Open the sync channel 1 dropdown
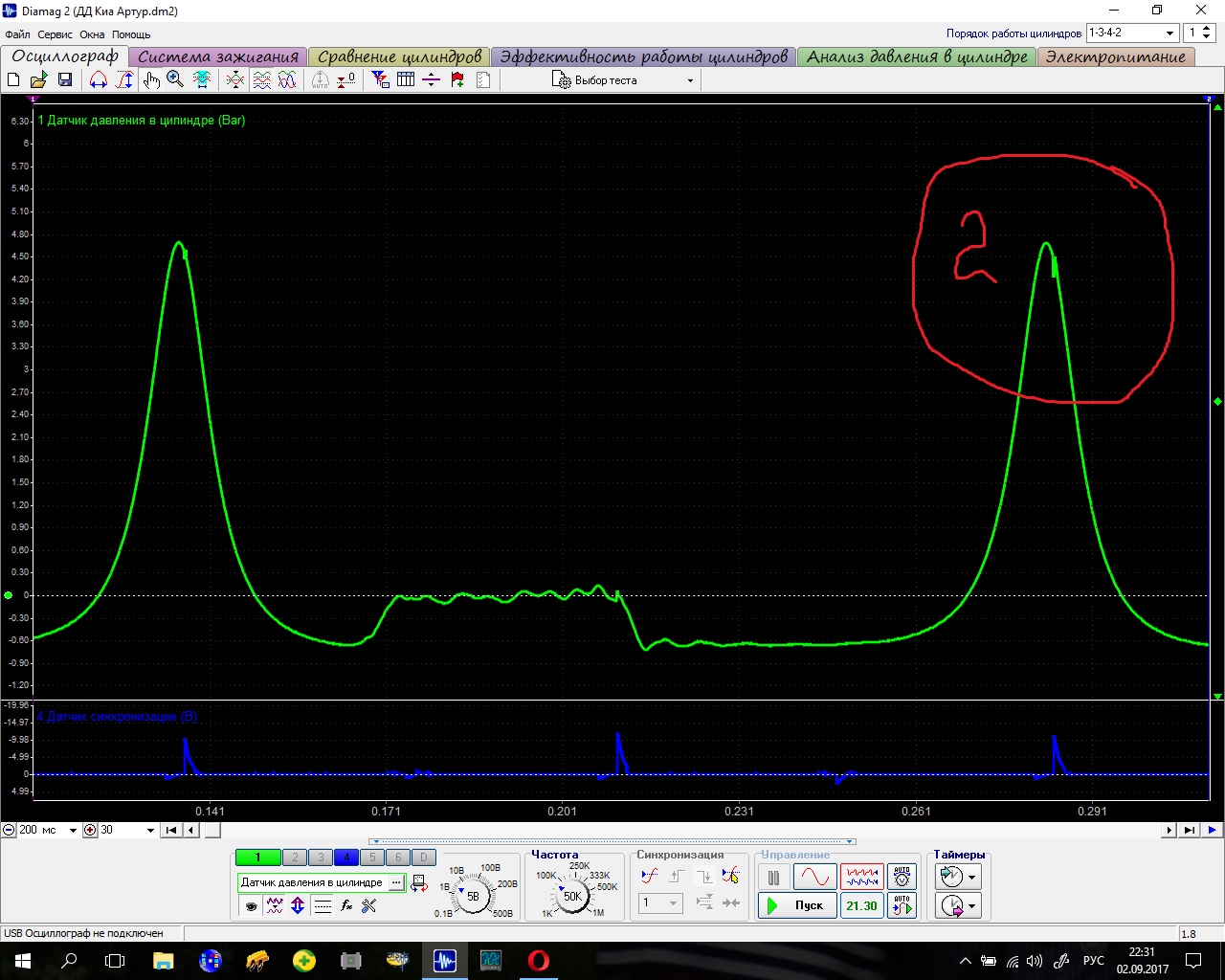This screenshot has width=1225, height=980. [661, 902]
